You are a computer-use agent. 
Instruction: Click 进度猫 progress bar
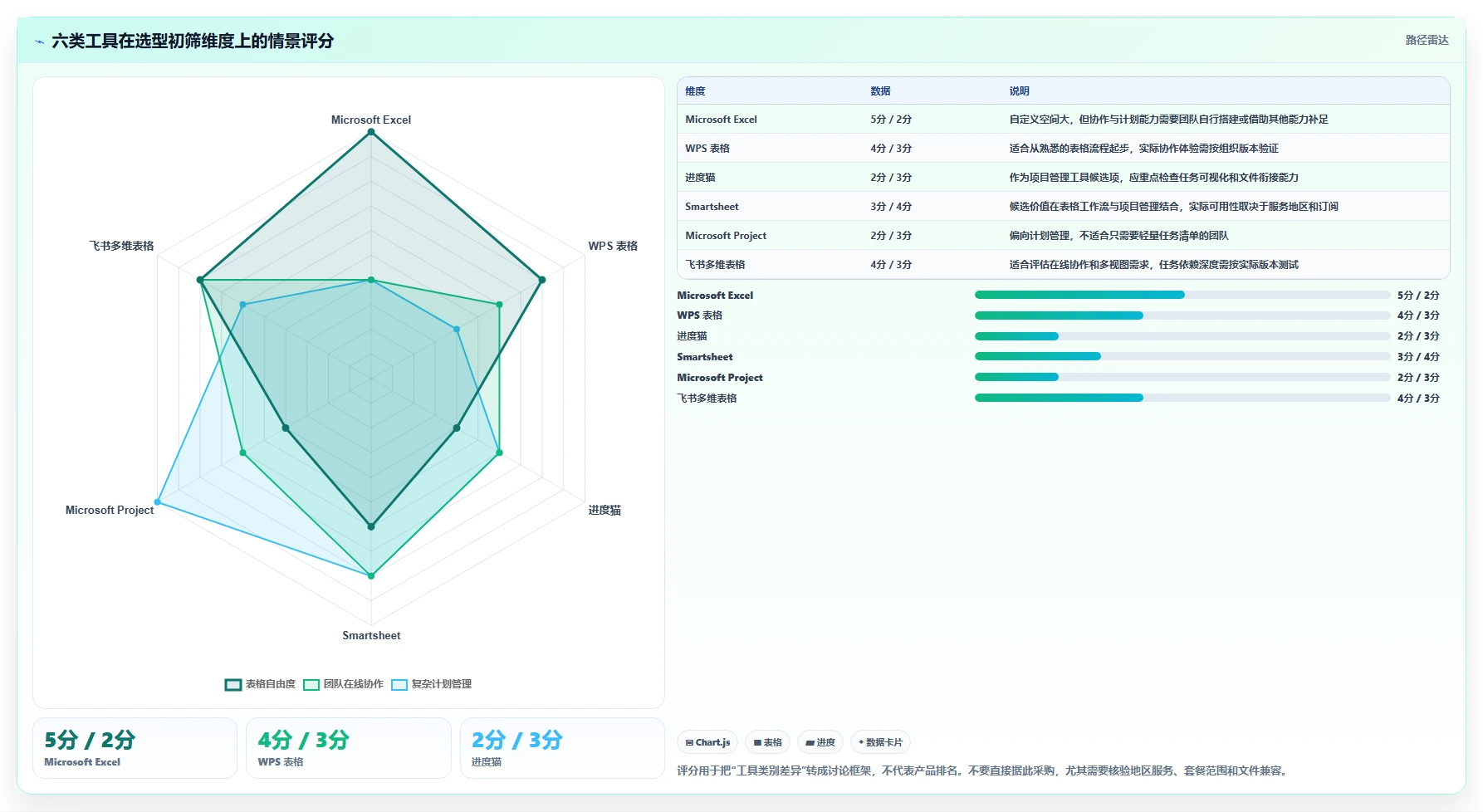pyautogui.click(x=1182, y=336)
